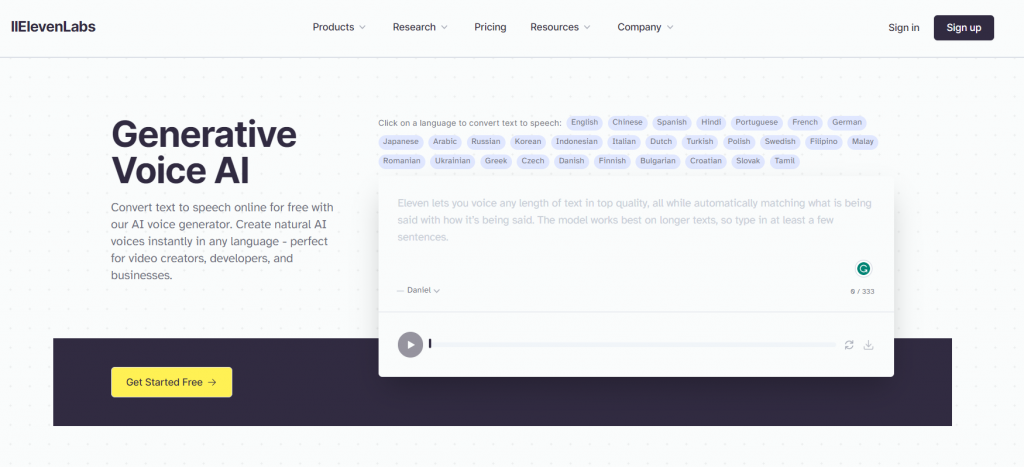Open the Daniel voice selector dropdown
Screen dimensions: 1024x467
pyautogui.click(x=419, y=290)
